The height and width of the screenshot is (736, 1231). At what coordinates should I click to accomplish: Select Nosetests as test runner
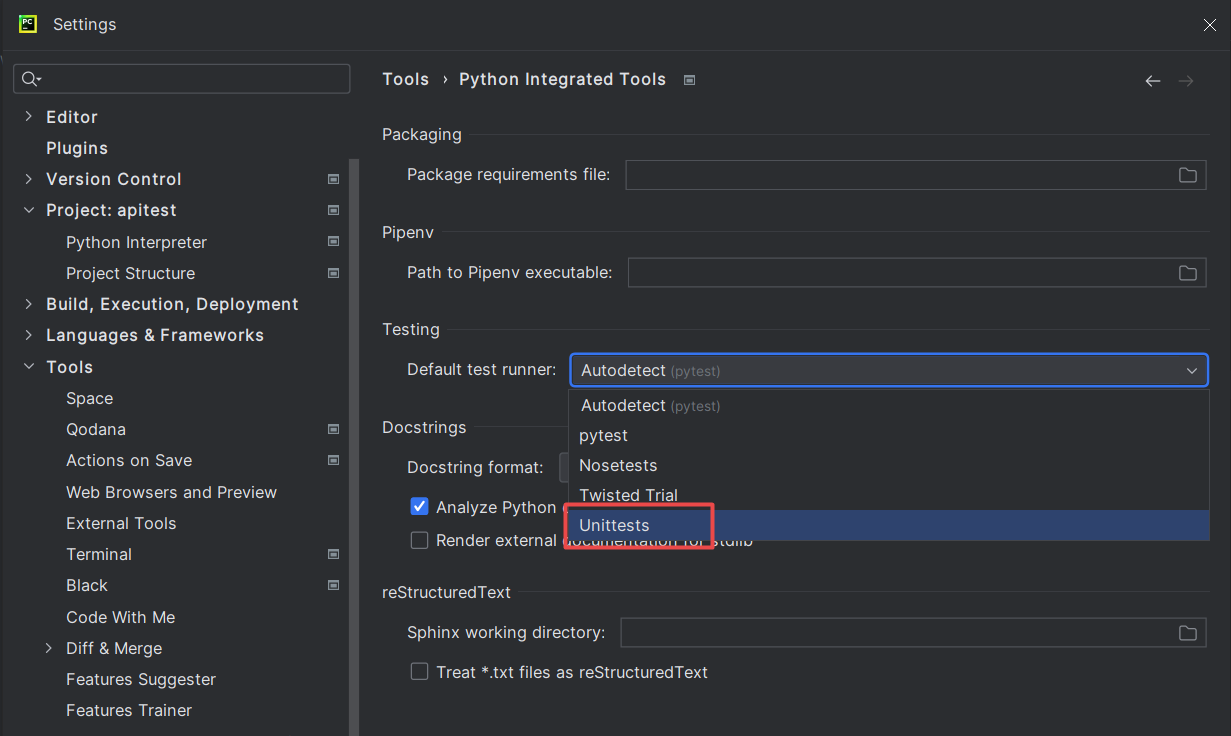point(889,465)
